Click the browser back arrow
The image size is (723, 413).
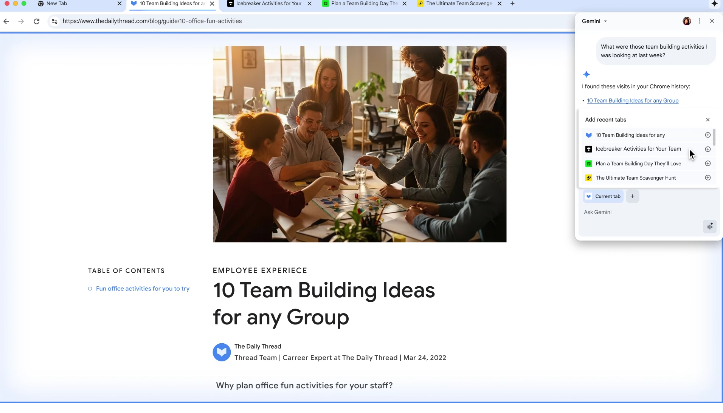coord(8,21)
